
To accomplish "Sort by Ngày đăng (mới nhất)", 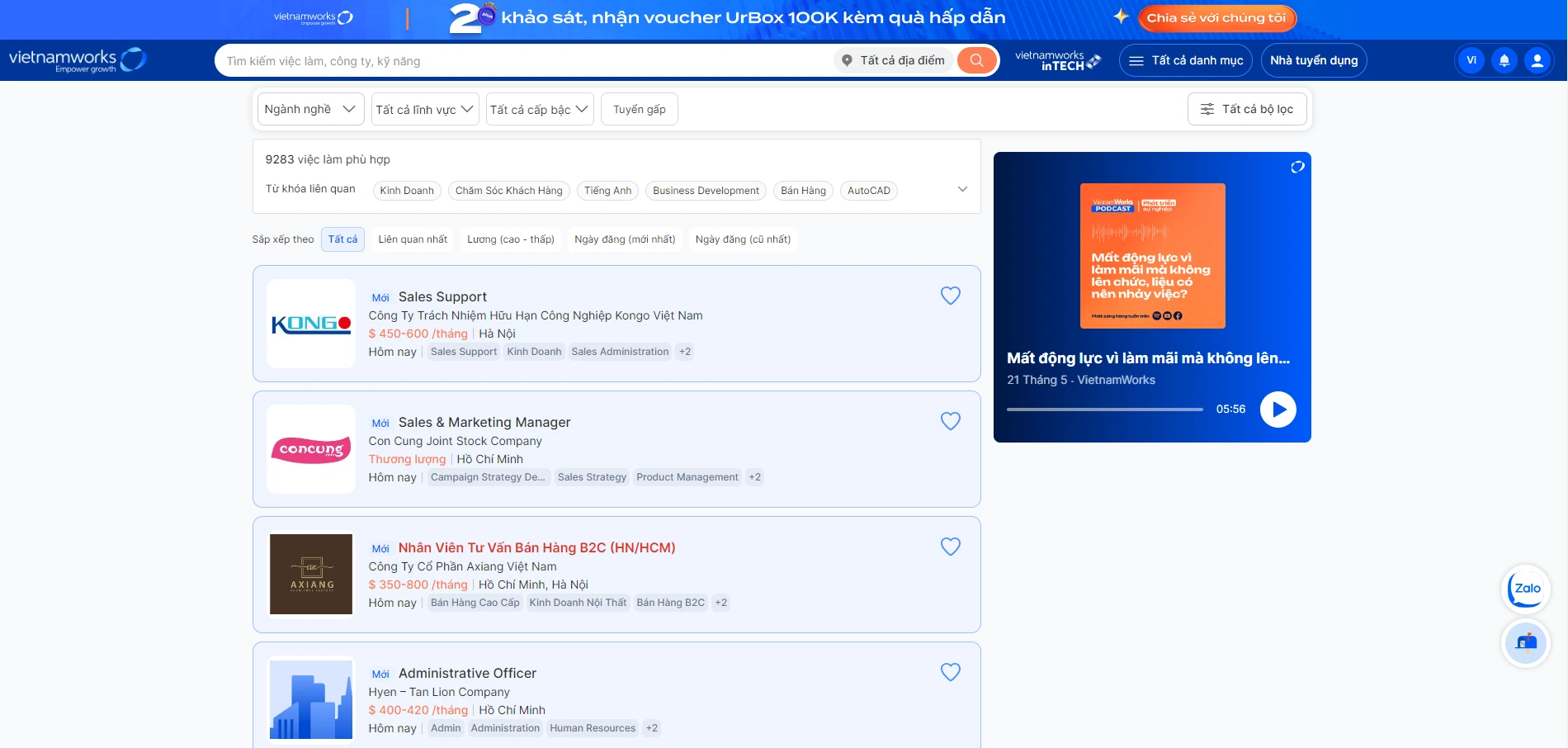I will coord(625,239).
